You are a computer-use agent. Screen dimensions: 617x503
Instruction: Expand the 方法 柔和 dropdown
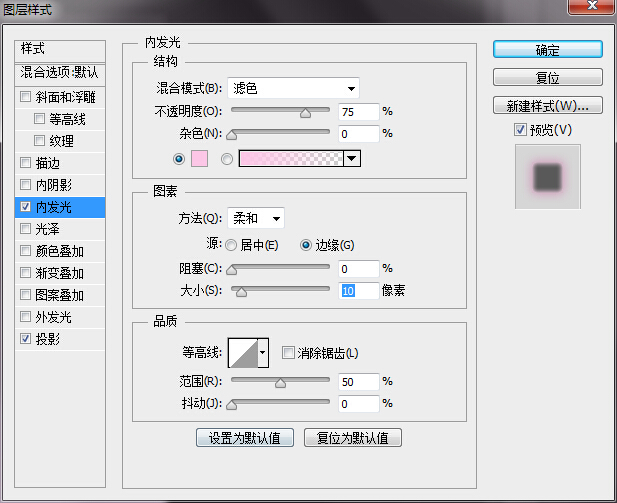256,218
